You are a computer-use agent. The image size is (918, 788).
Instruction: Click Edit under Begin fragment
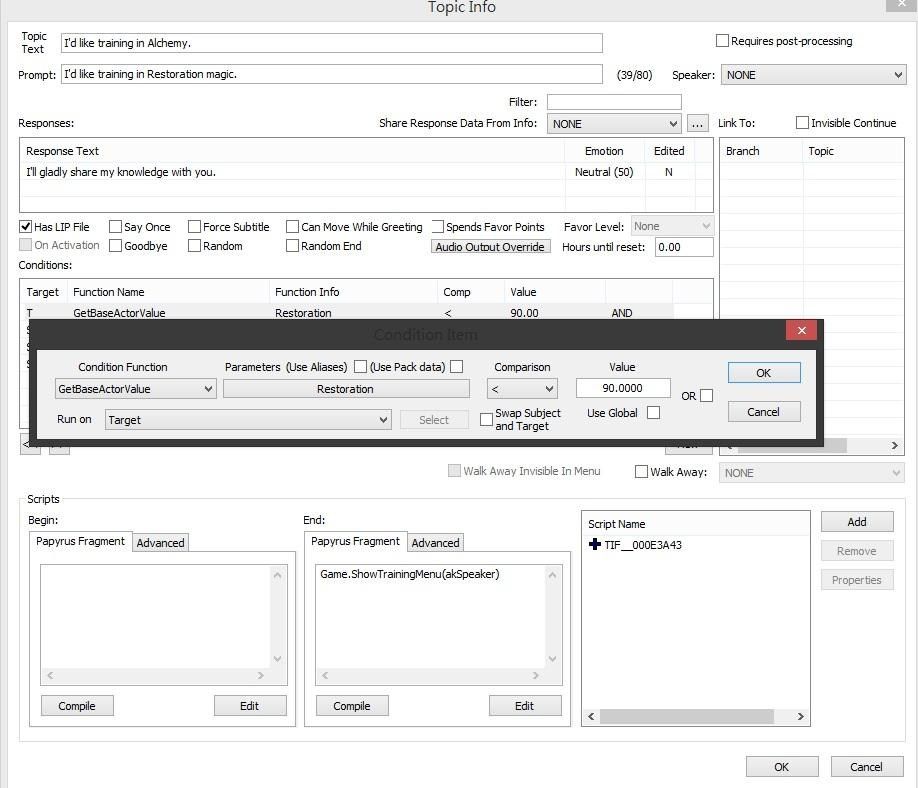coord(250,705)
